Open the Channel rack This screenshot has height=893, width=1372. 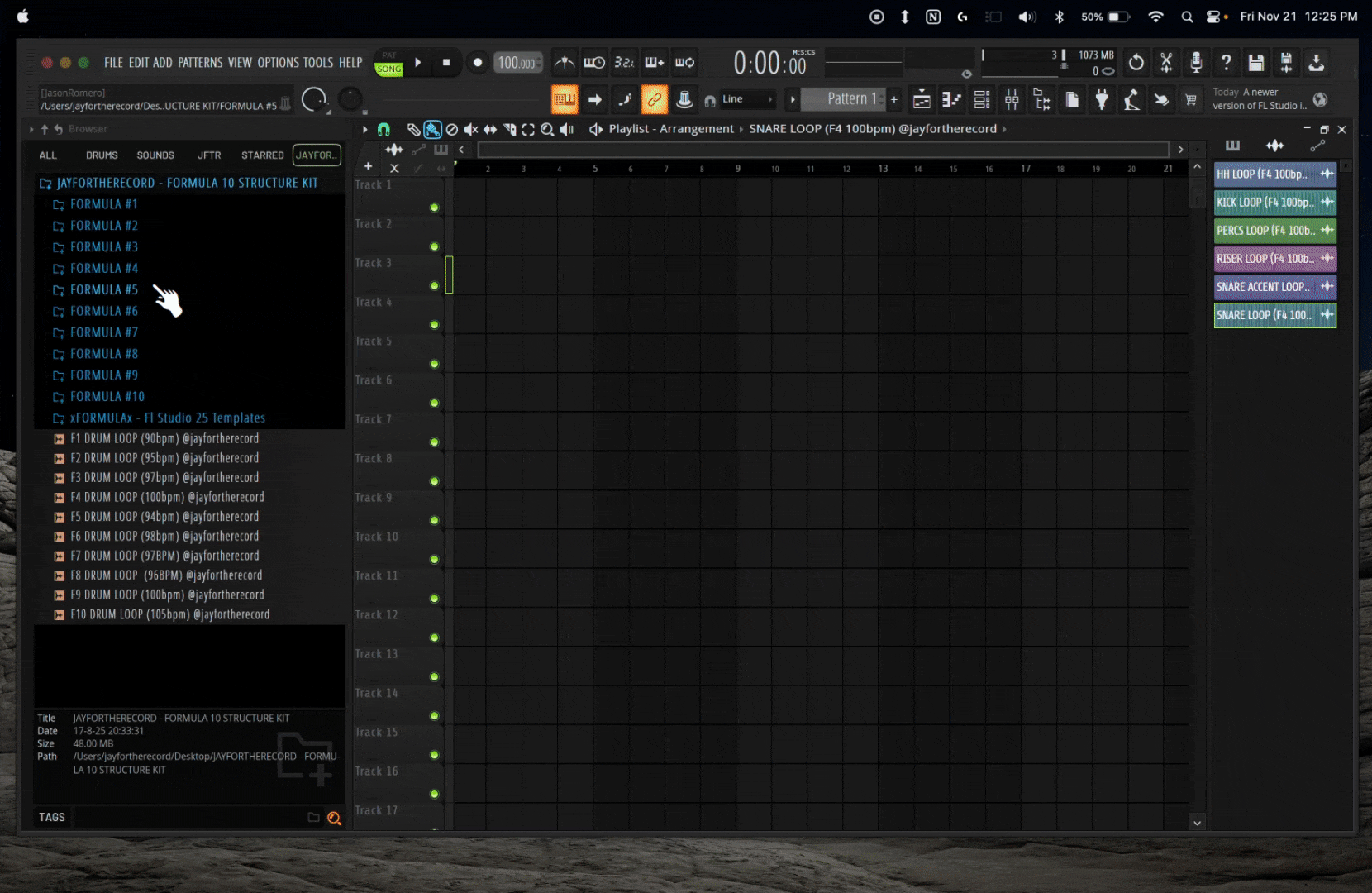tap(981, 100)
